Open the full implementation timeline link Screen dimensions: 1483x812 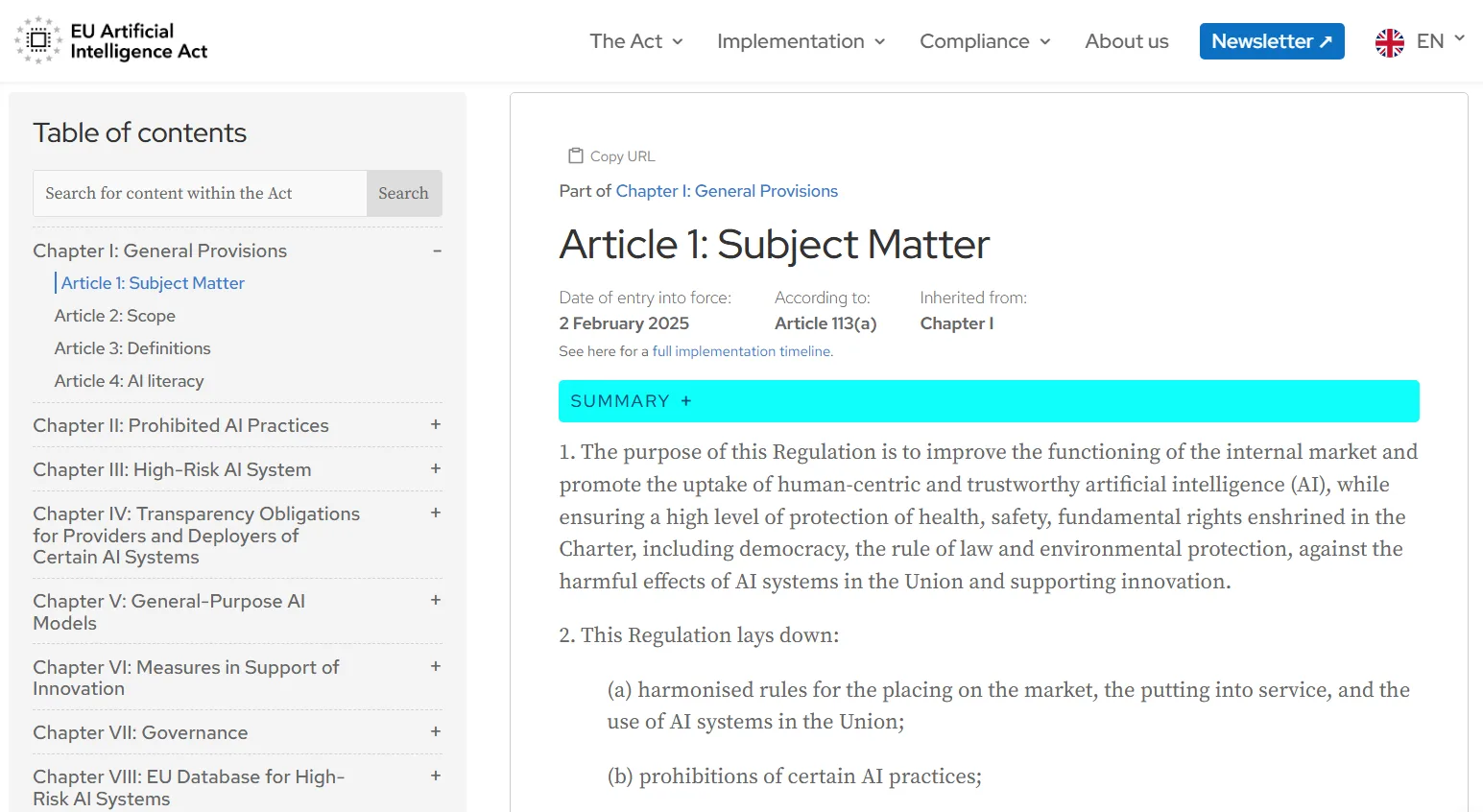pyautogui.click(x=741, y=351)
